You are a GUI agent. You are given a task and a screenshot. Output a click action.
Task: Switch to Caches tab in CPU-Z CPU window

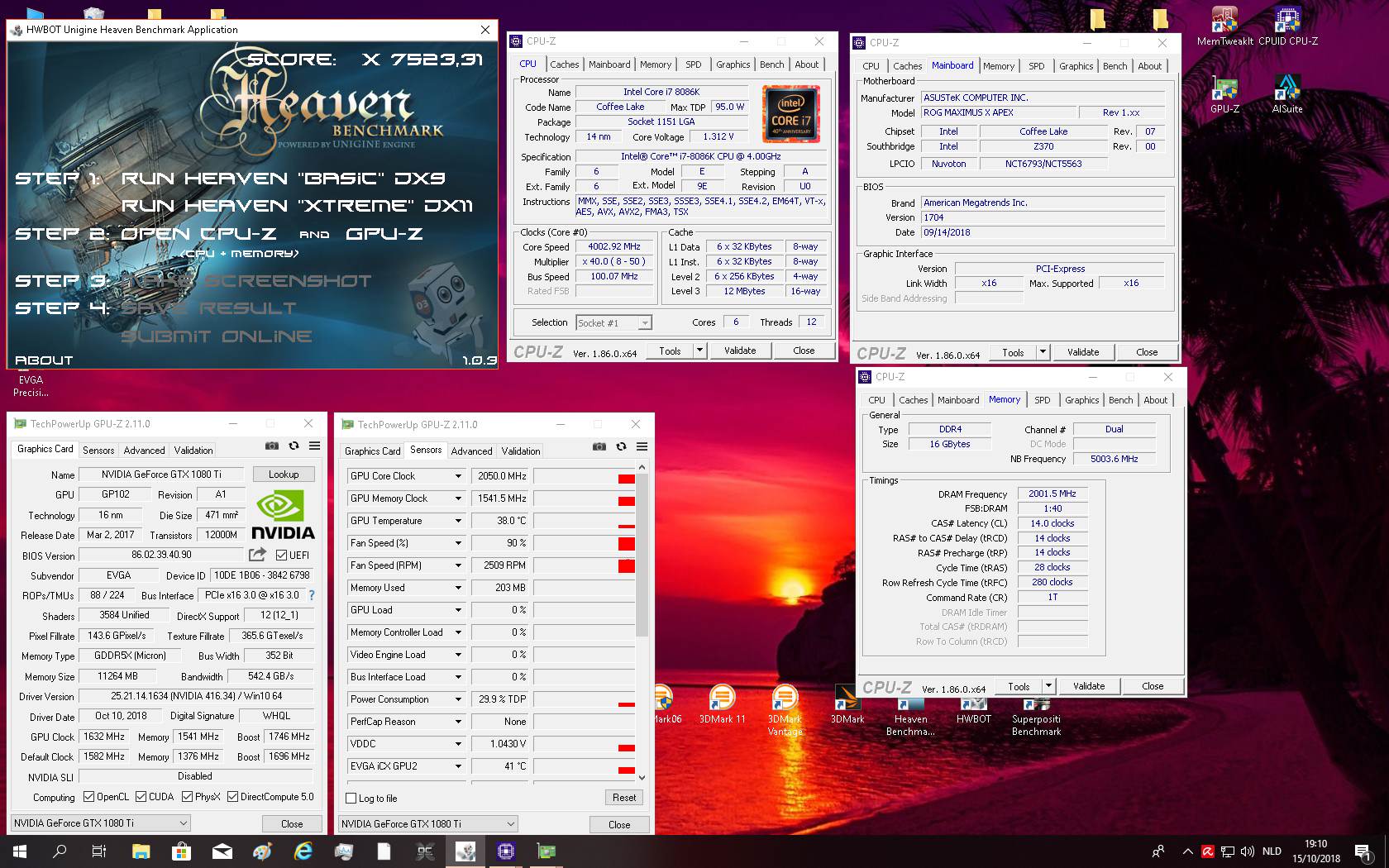point(565,64)
